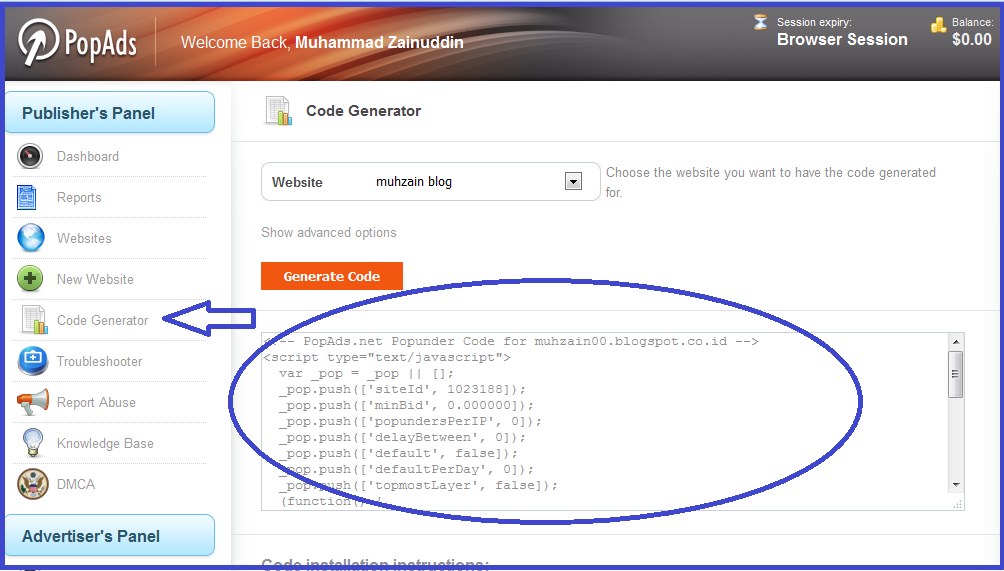Click the Code Generator page title text

[x=363, y=111]
